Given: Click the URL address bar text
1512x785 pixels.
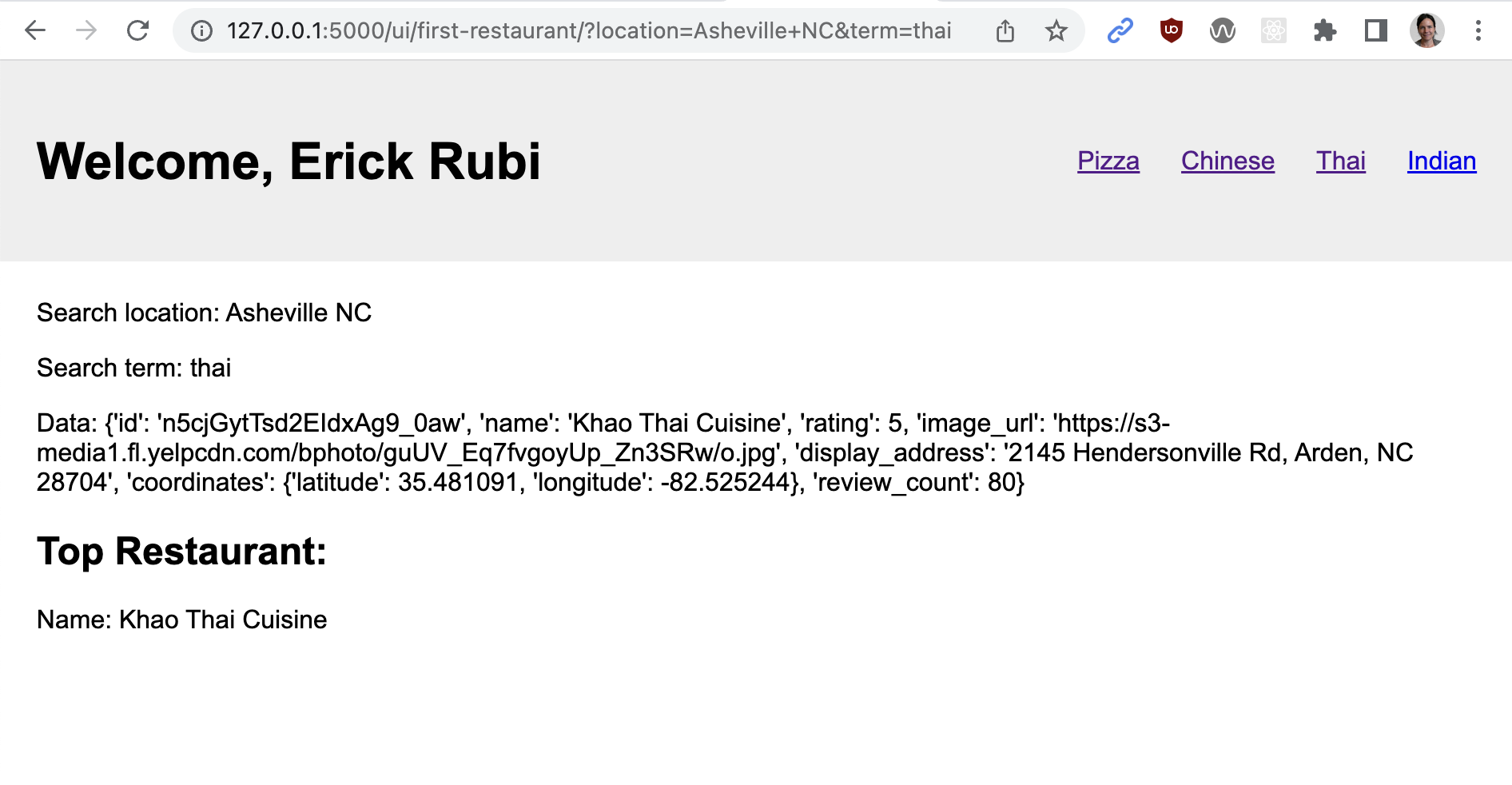Looking at the screenshot, I should [589, 31].
